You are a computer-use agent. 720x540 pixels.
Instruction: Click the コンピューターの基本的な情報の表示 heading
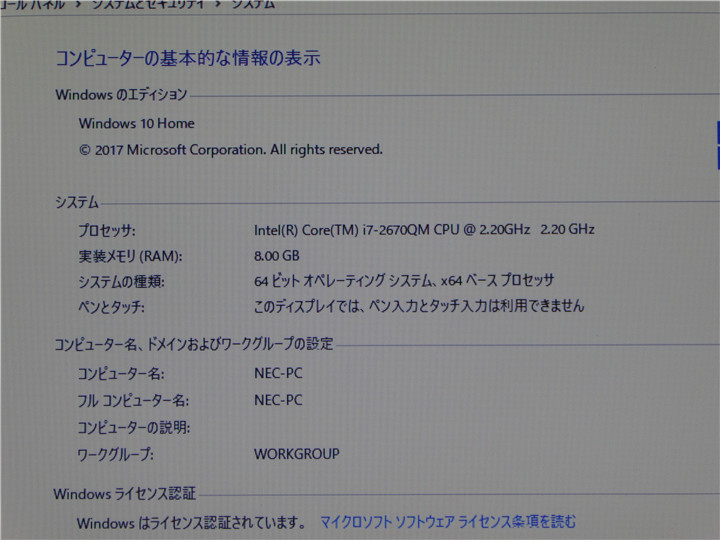pos(188,58)
